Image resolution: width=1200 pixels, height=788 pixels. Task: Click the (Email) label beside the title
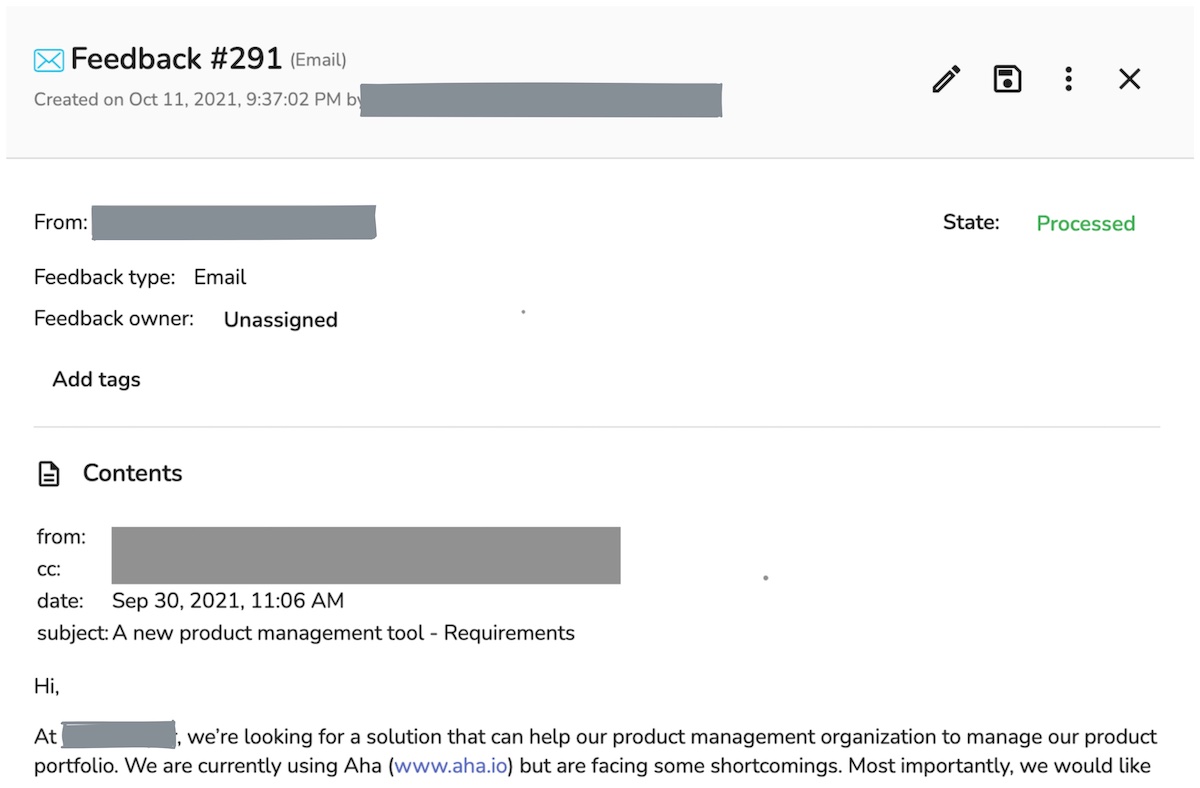318,60
